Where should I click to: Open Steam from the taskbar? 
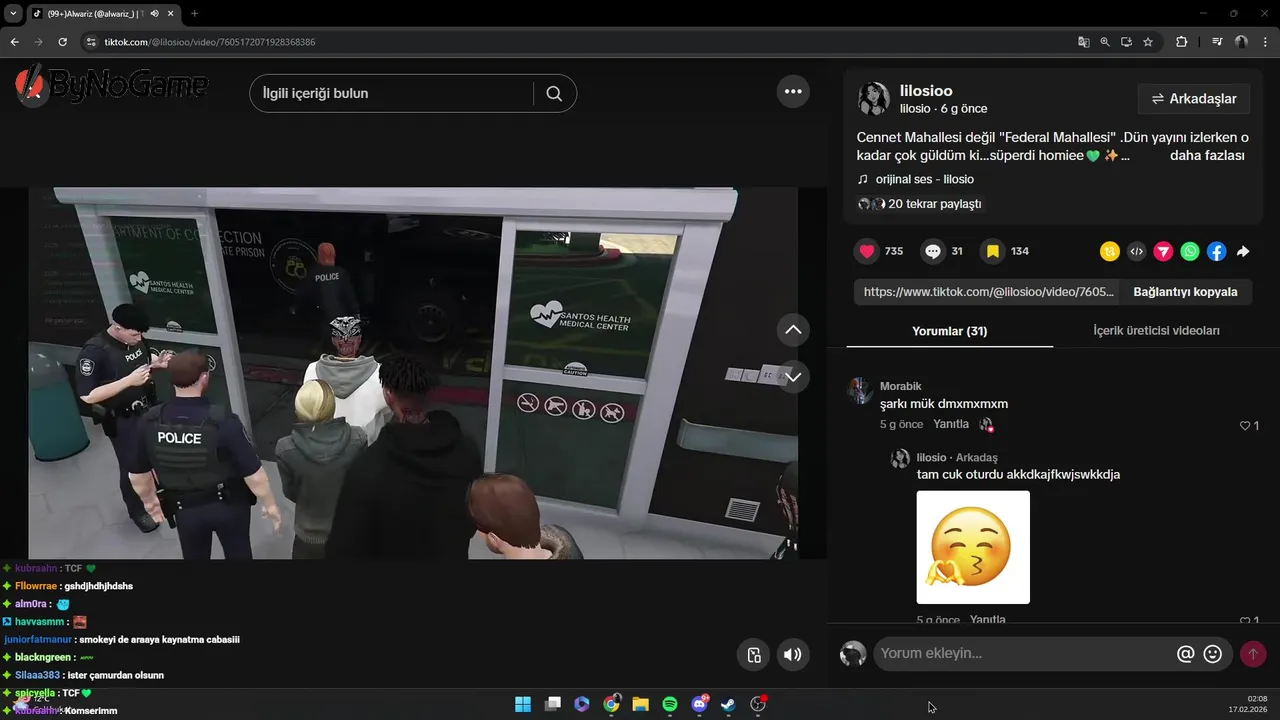coord(728,704)
